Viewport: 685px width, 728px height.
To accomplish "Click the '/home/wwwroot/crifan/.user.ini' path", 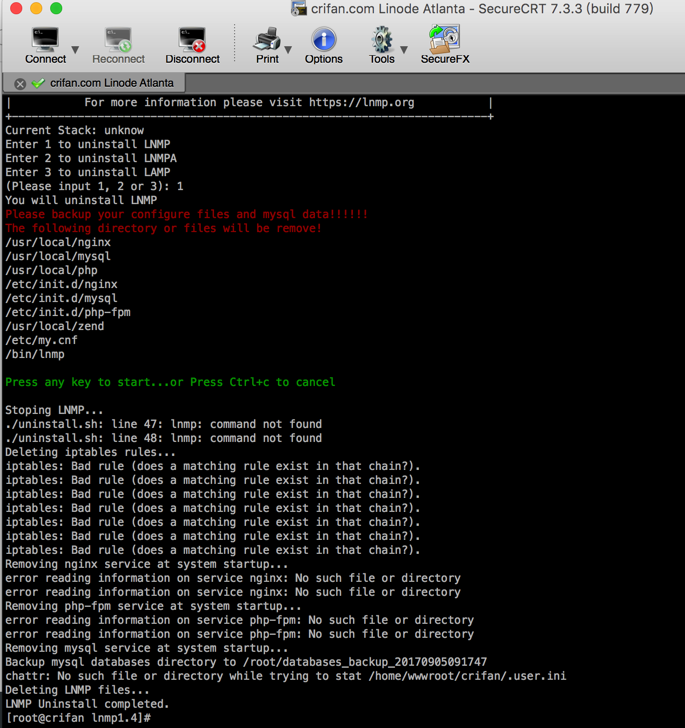I will (x=468, y=676).
